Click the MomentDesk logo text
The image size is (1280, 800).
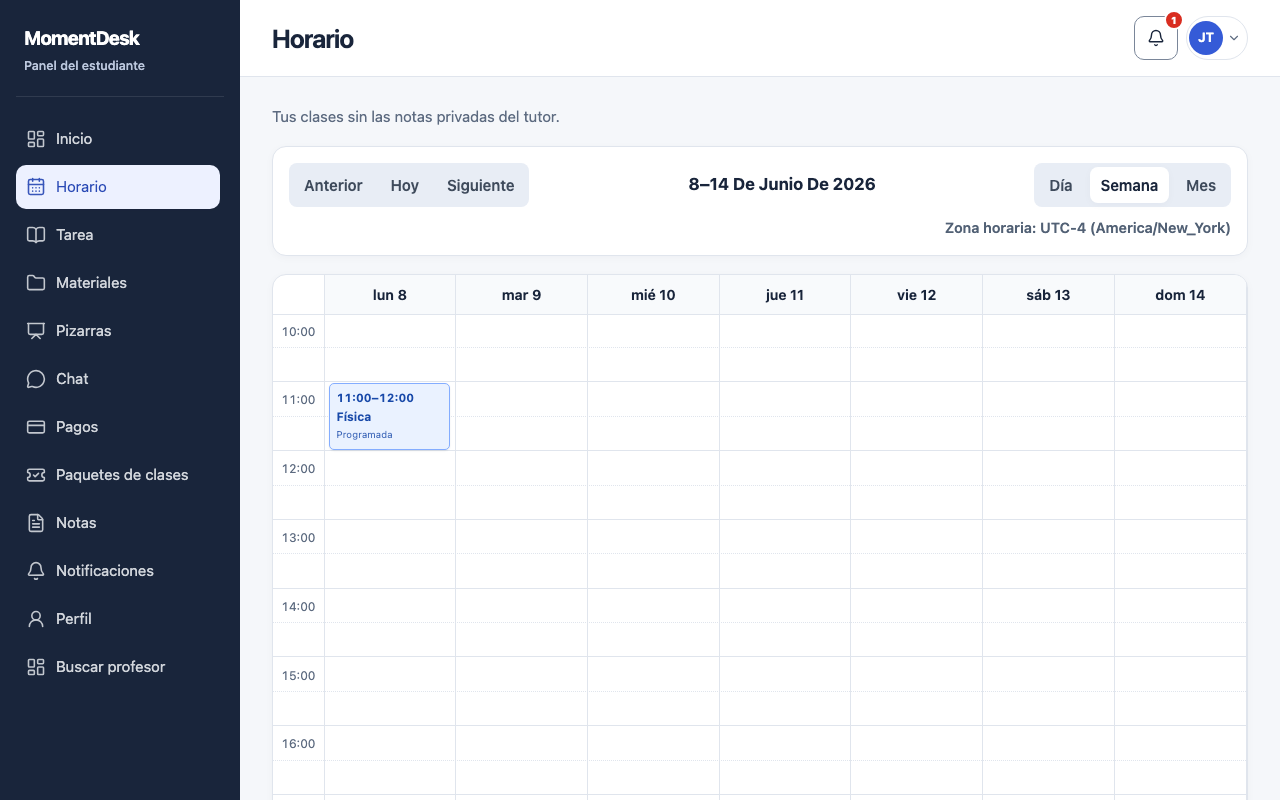tap(82, 38)
